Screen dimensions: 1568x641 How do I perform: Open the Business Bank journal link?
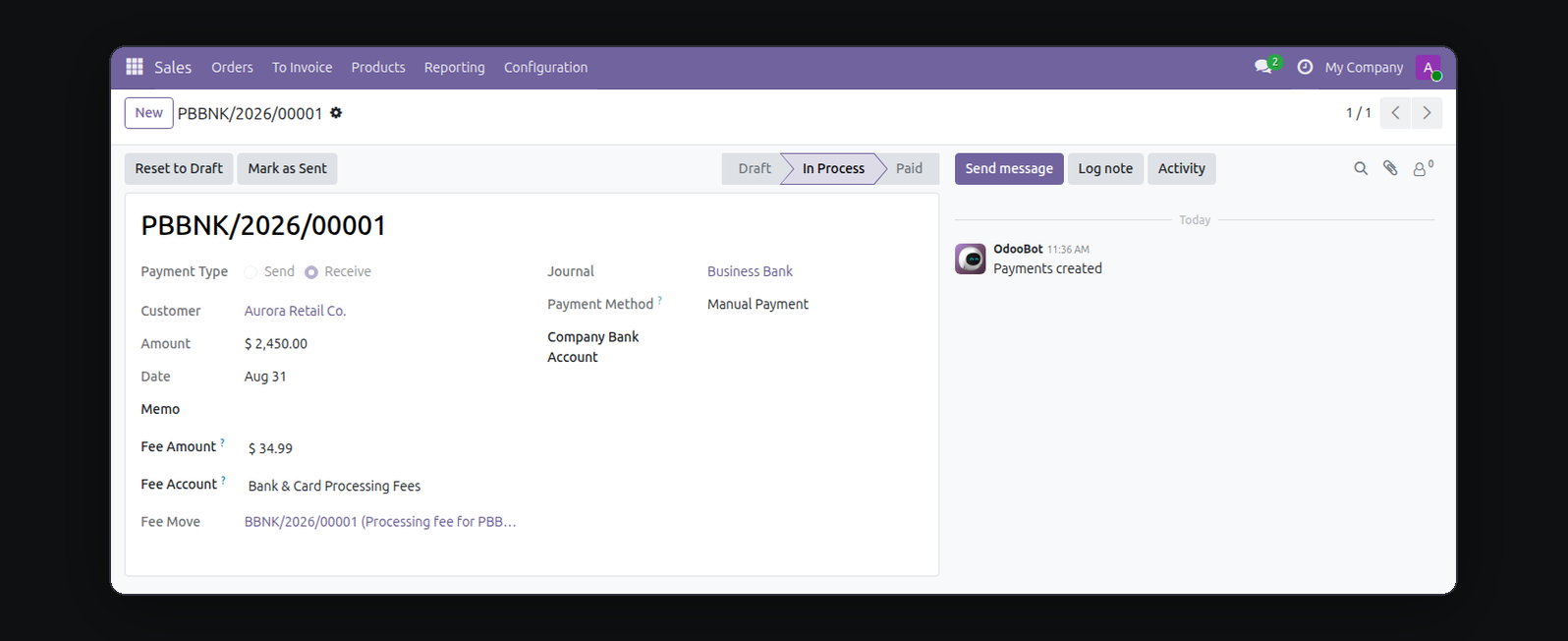click(x=750, y=271)
